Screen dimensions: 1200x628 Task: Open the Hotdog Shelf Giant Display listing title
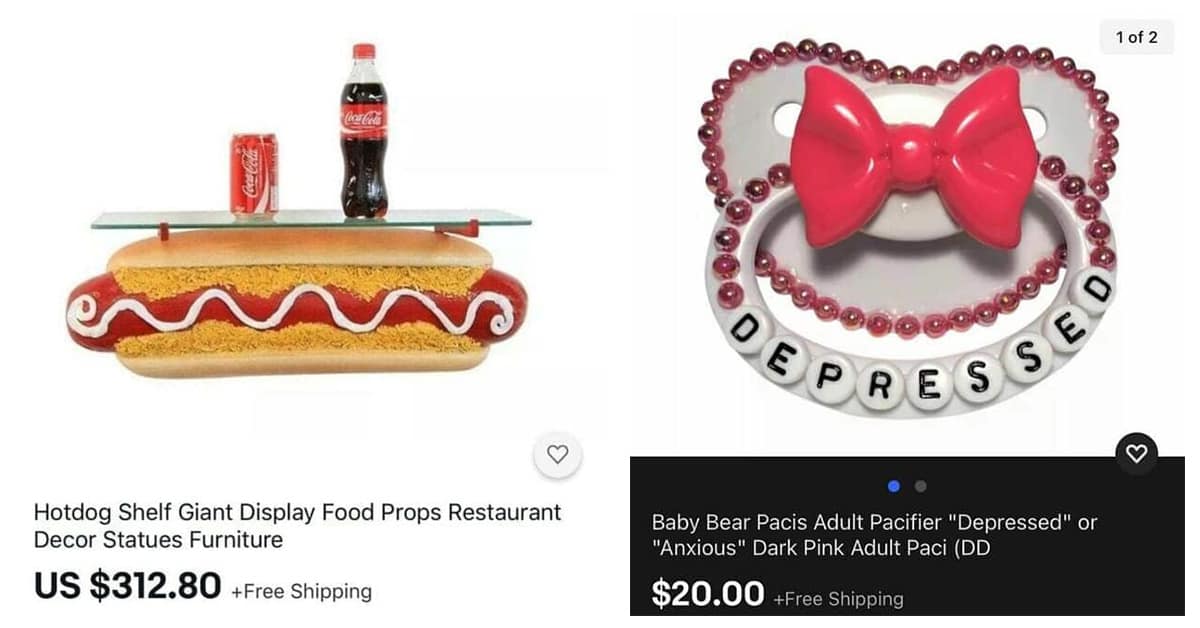tap(298, 526)
